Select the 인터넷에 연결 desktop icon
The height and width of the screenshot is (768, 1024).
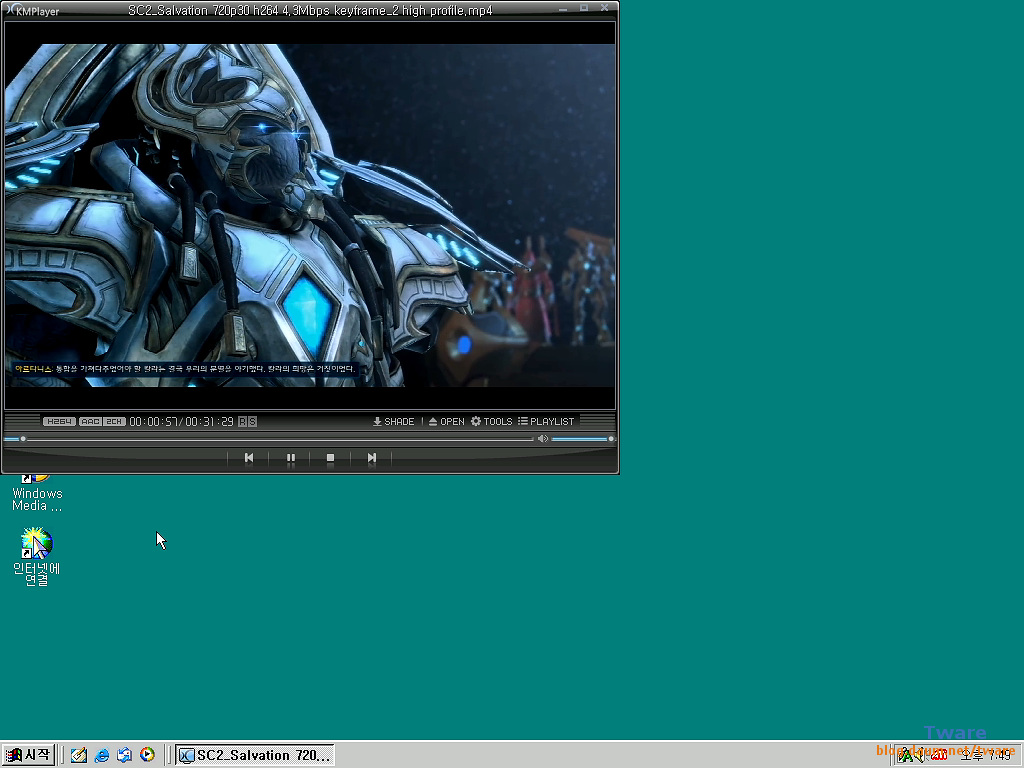[37, 557]
